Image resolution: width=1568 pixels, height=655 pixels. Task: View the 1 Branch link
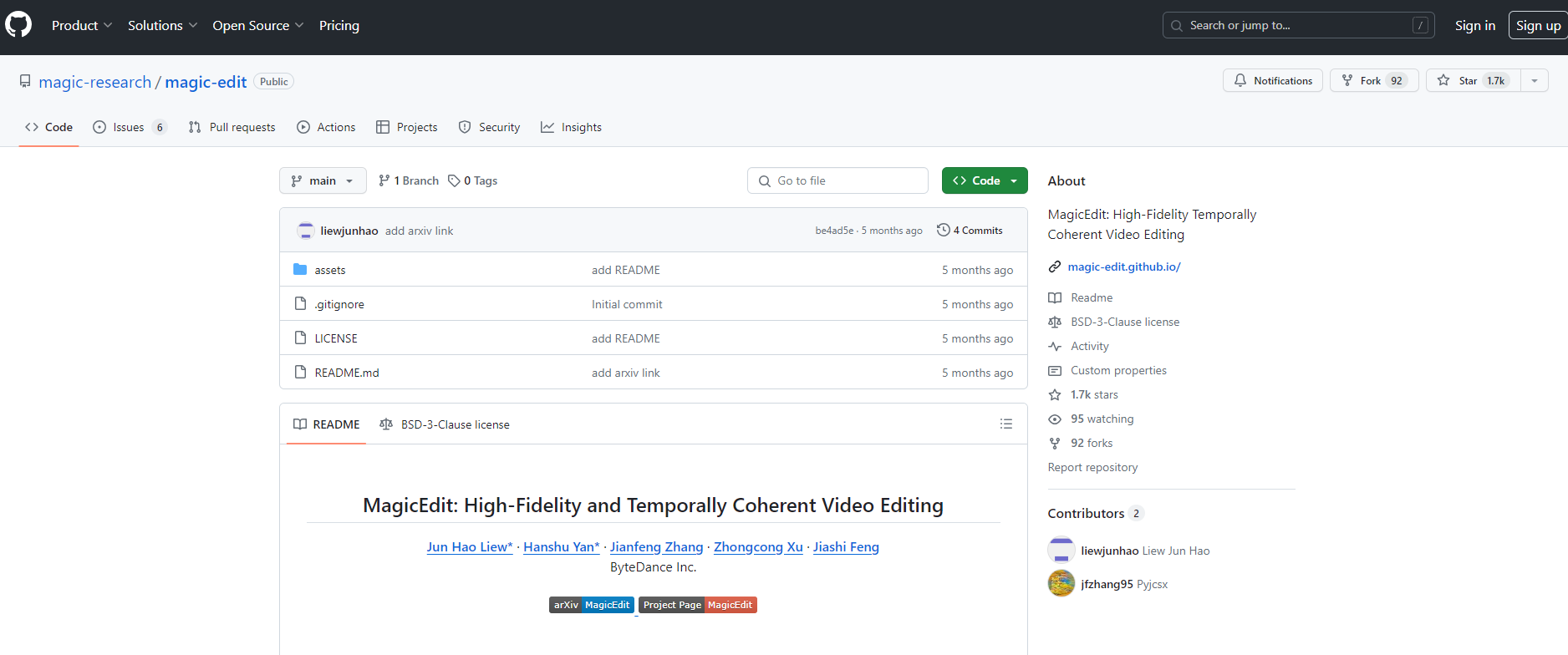click(408, 180)
